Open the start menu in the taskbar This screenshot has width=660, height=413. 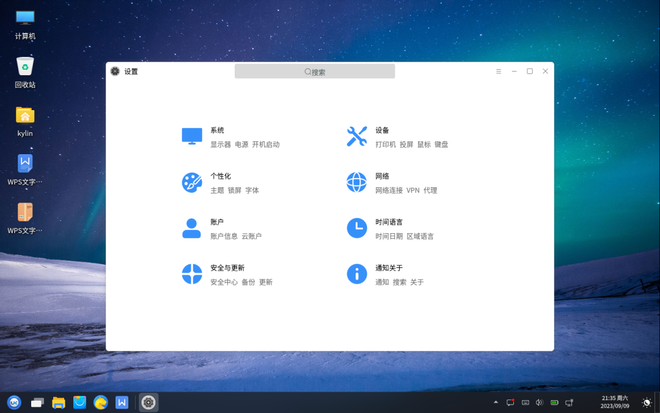click(x=14, y=403)
